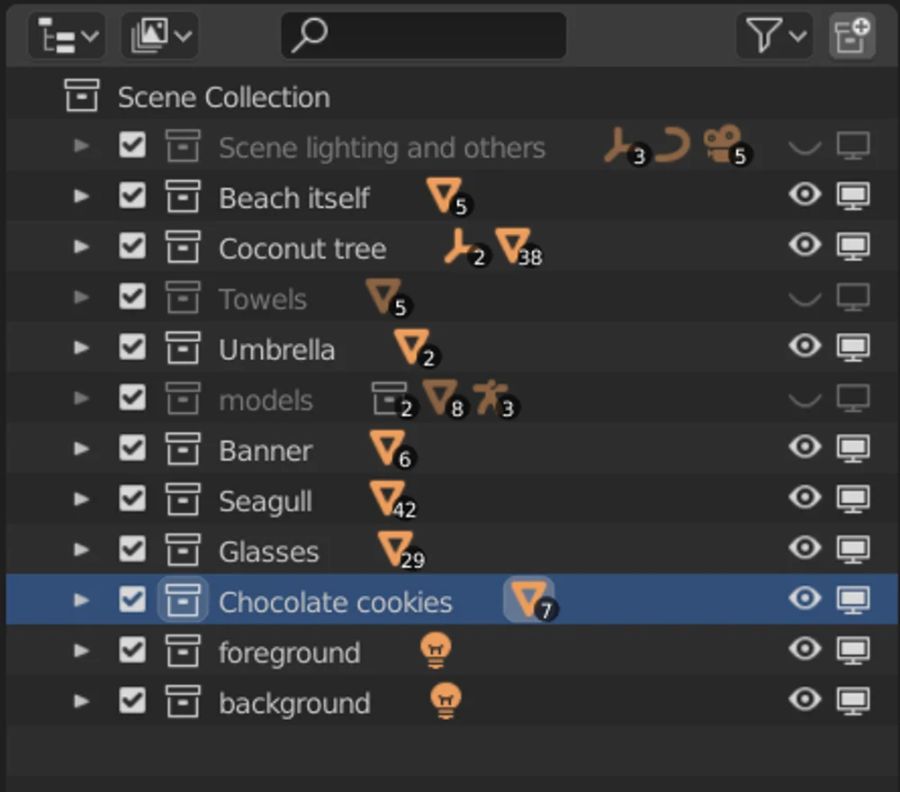Expand the Coconut tree collection

tap(82, 247)
